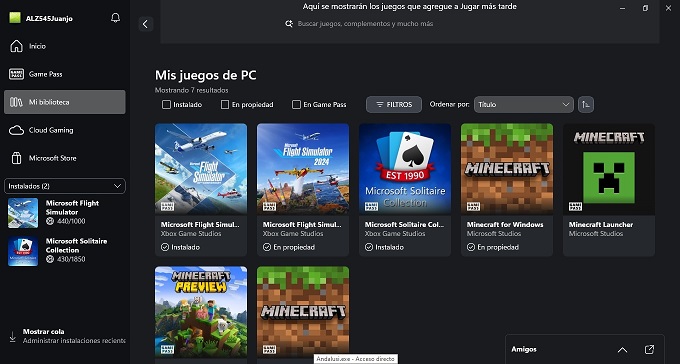
Task: Click the ALZ545Juanjo username
Action: [x=49, y=19]
